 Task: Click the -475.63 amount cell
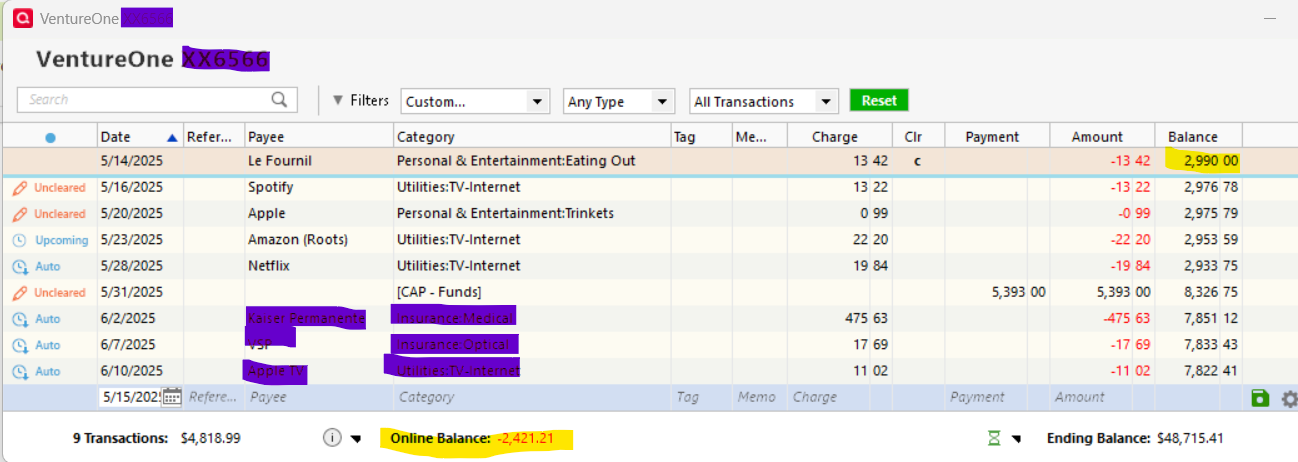(1102, 319)
